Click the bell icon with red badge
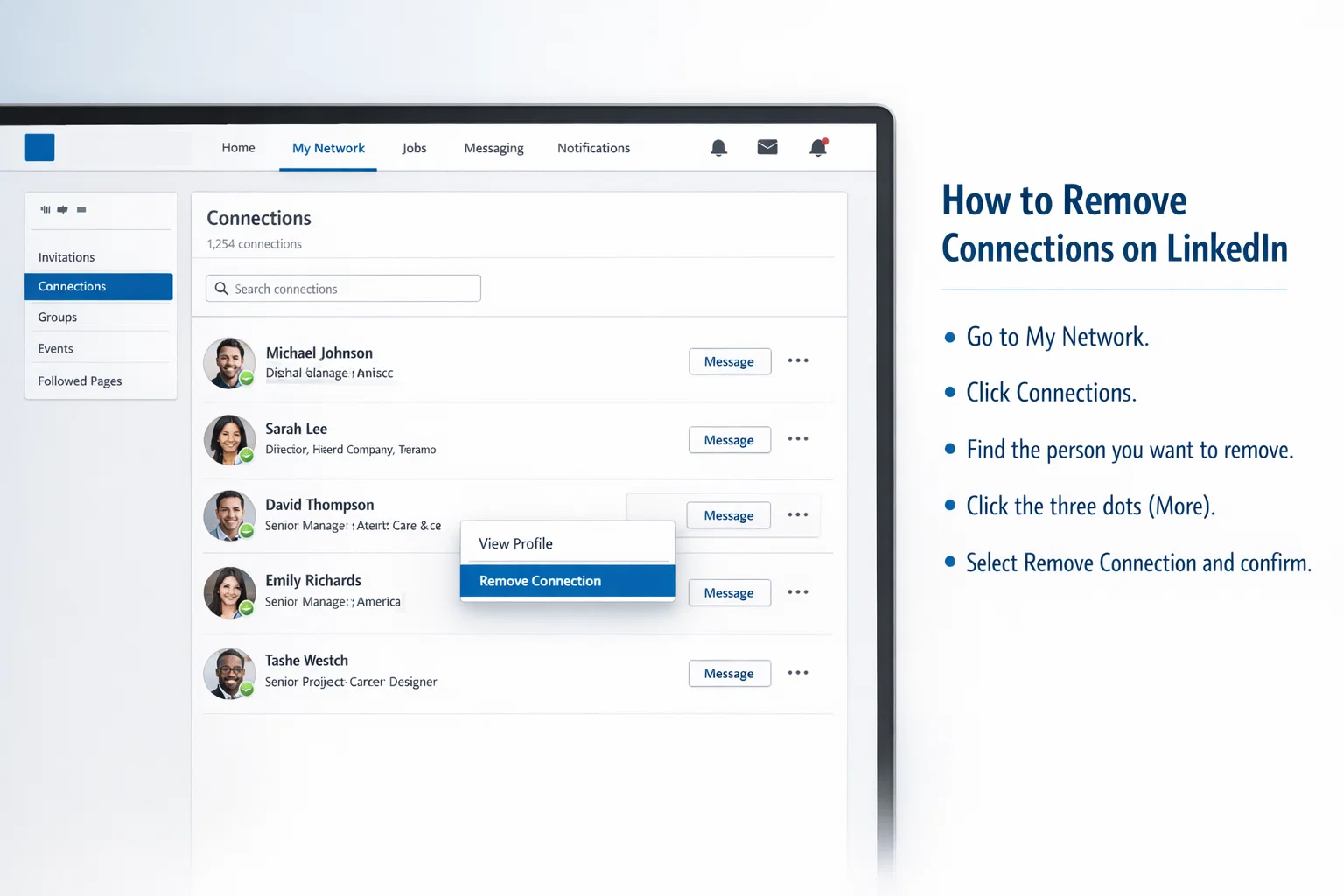The image size is (1344, 896). click(x=818, y=147)
